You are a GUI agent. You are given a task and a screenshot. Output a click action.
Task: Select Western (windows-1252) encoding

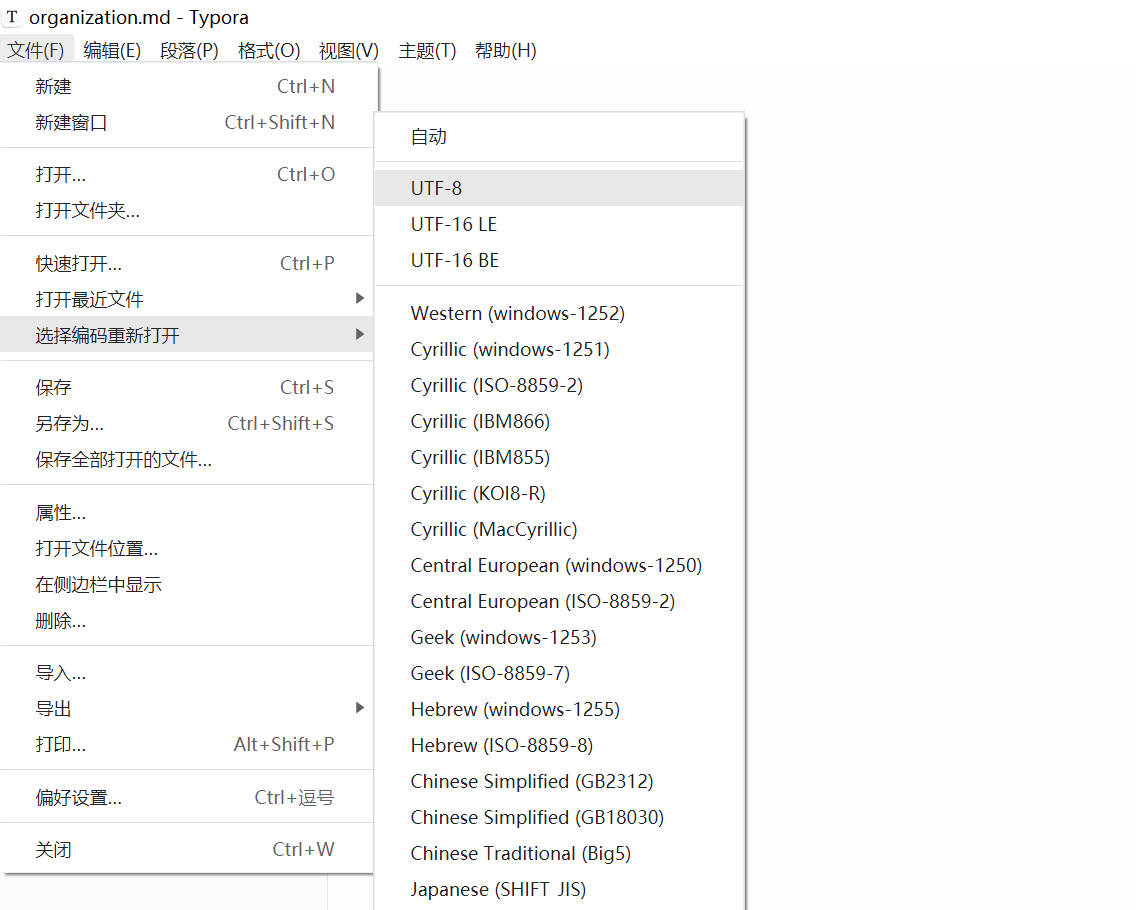coord(517,312)
